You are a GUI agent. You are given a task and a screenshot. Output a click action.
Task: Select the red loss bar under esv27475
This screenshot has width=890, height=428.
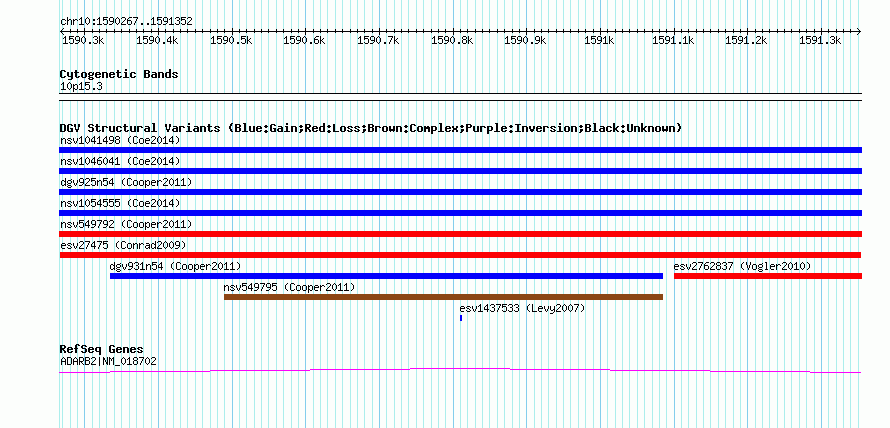[461, 255]
